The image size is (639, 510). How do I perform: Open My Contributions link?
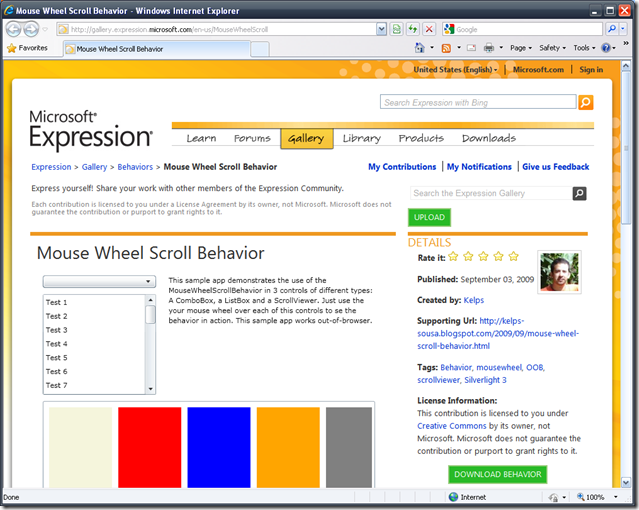point(402,167)
